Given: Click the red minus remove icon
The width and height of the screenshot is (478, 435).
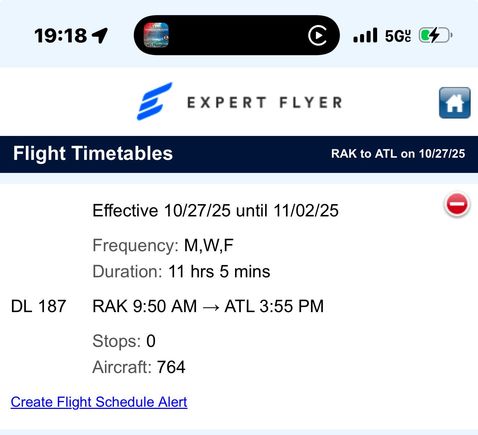Looking at the screenshot, I should [x=457, y=204].
